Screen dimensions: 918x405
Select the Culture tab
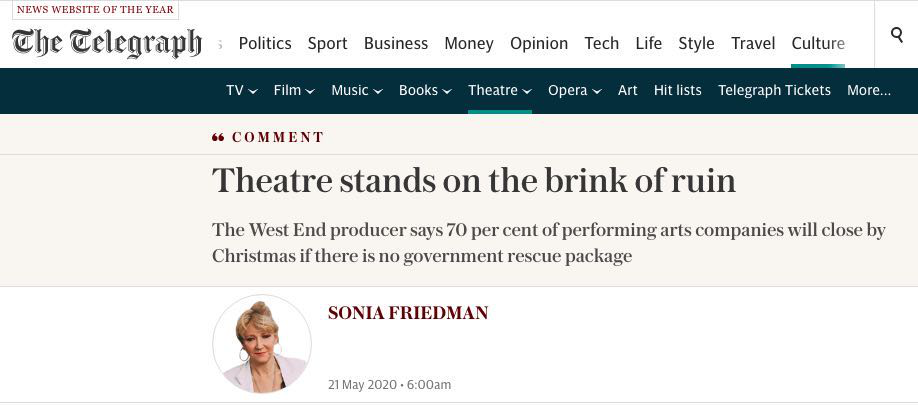(818, 43)
